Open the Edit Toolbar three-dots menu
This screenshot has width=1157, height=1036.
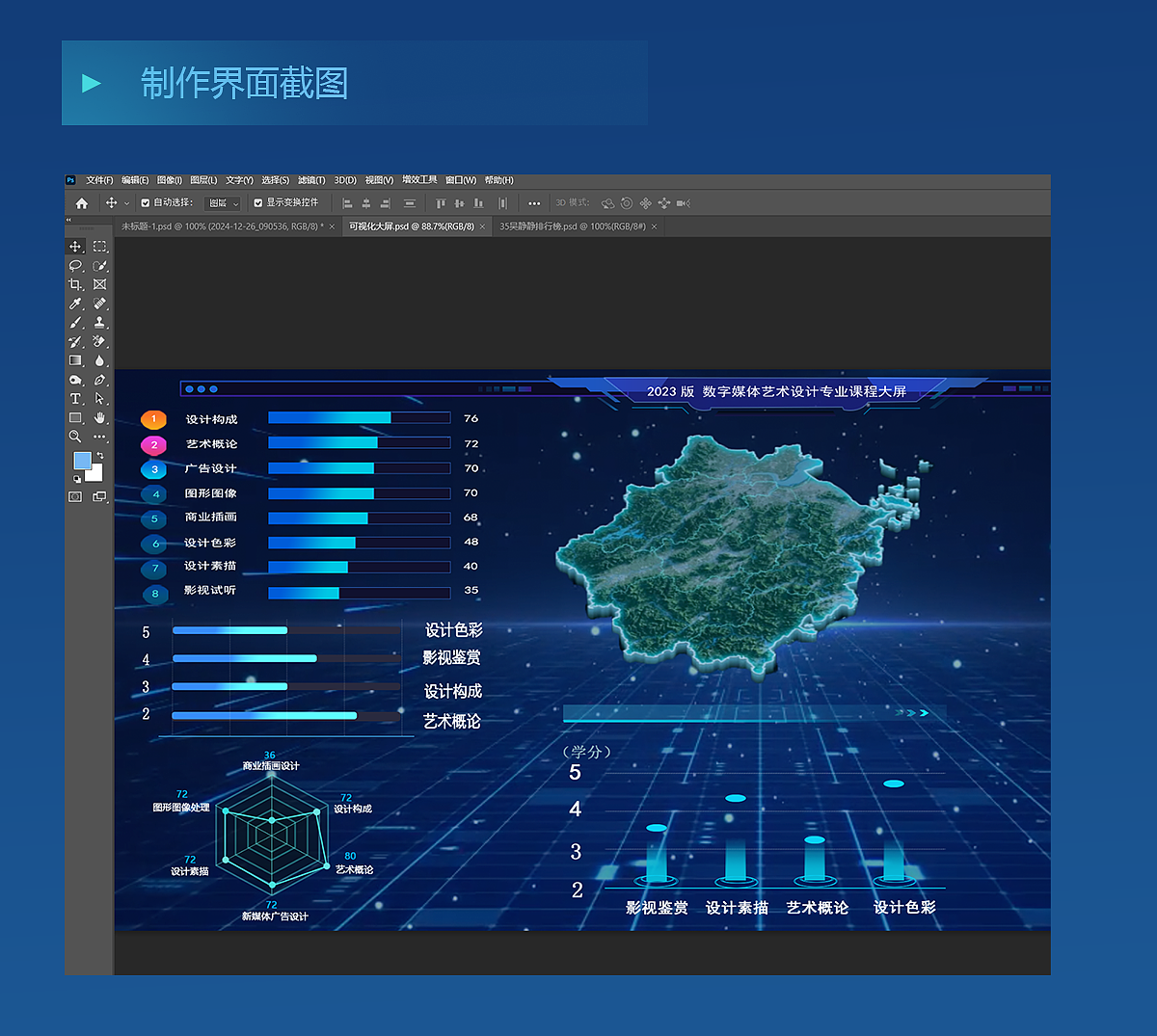click(99, 437)
